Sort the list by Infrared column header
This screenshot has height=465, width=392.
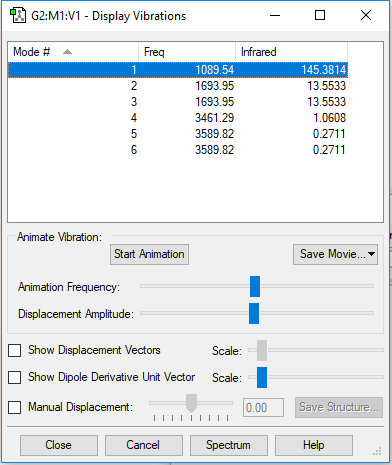tap(291, 52)
